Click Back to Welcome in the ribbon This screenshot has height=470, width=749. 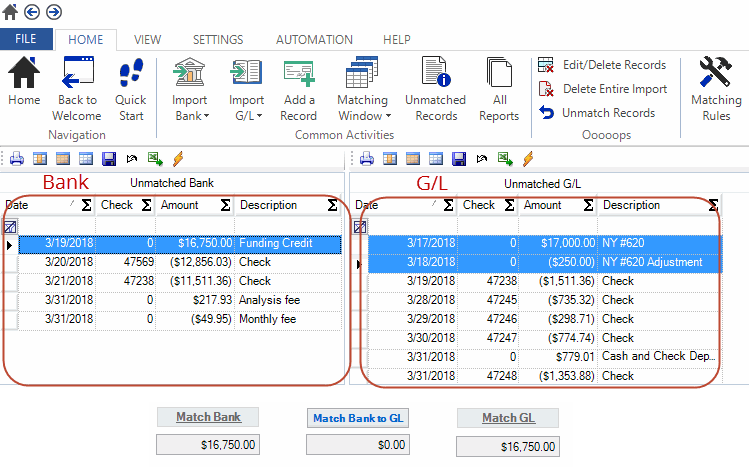click(x=77, y=88)
